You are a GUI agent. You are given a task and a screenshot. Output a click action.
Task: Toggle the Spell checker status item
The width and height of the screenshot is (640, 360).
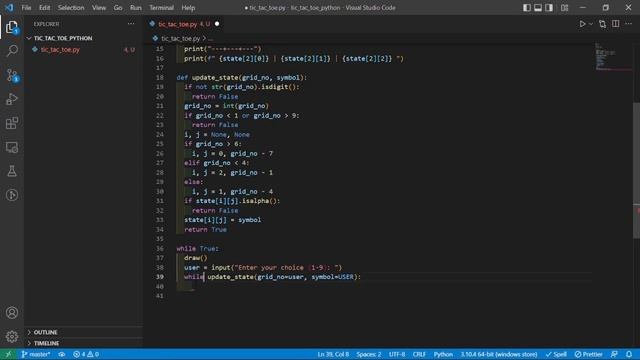(556, 354)
